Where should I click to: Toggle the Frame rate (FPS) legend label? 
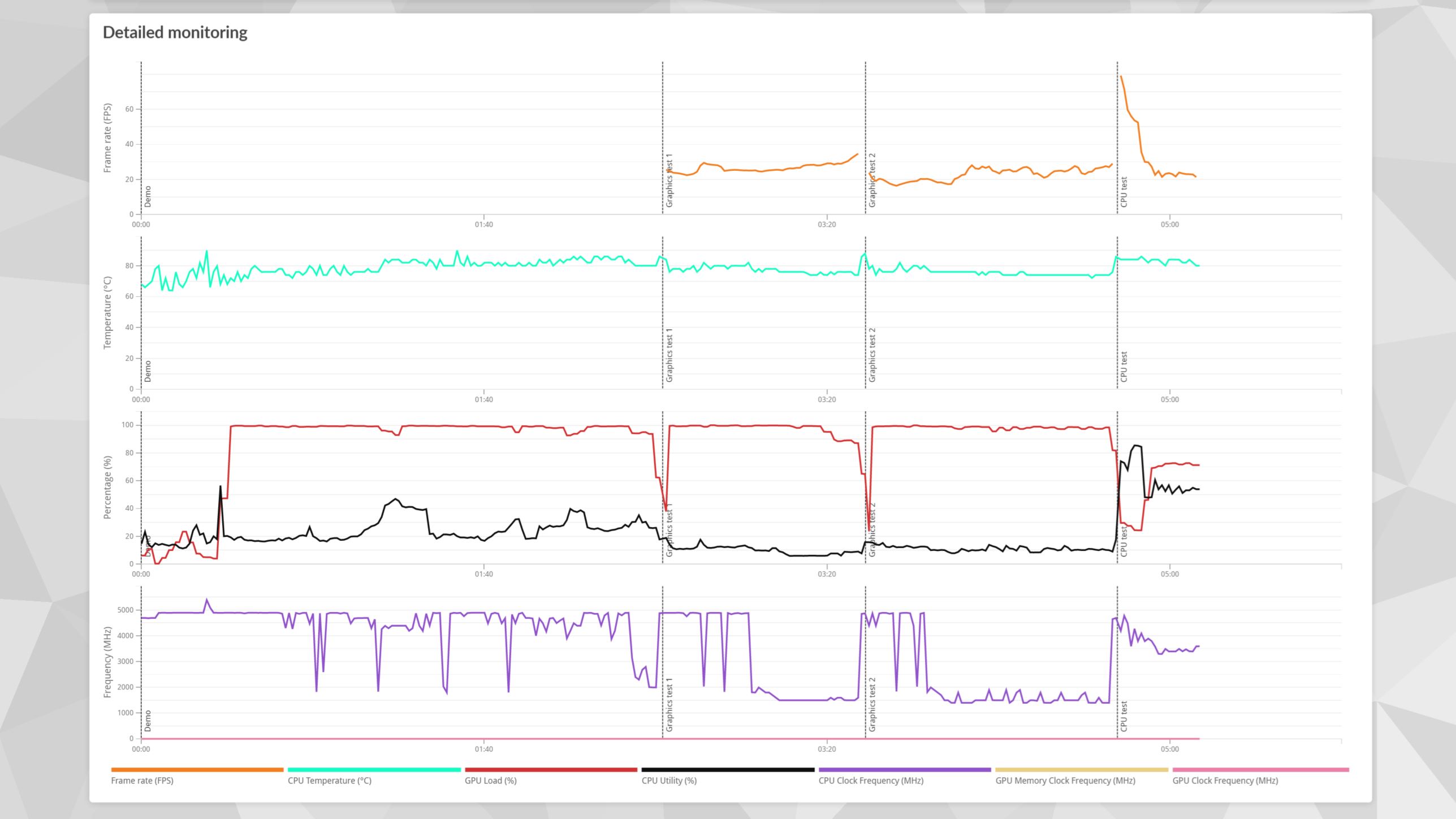click(x=142, y=781)
